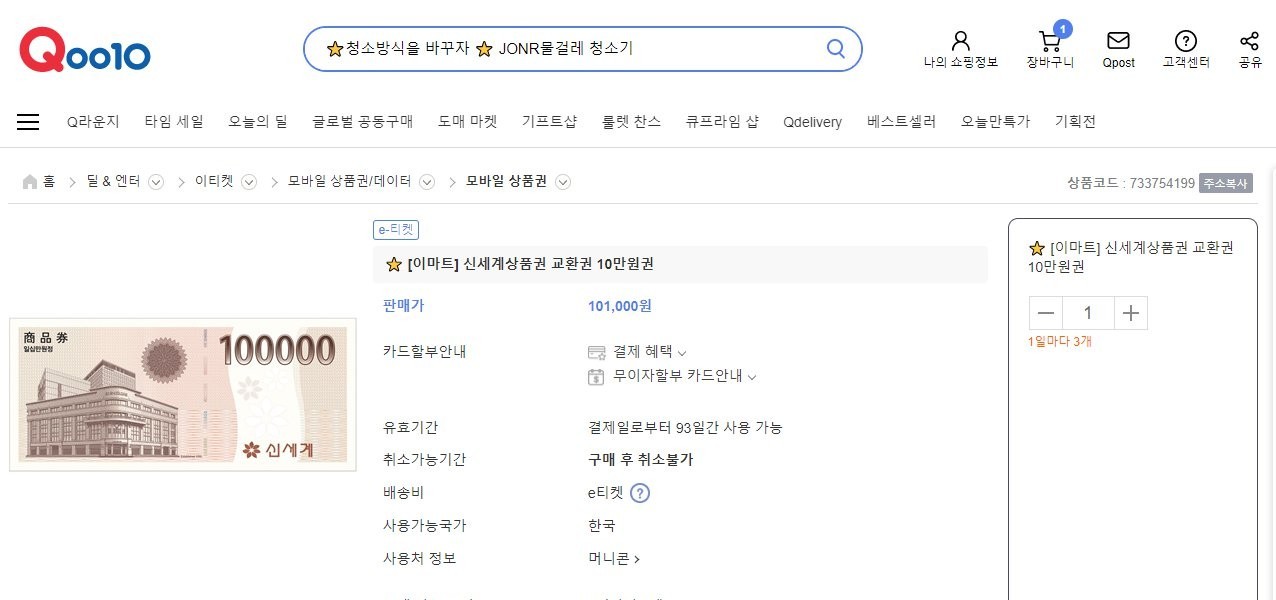Open My Shopping Info profile icon

(960, 42)
